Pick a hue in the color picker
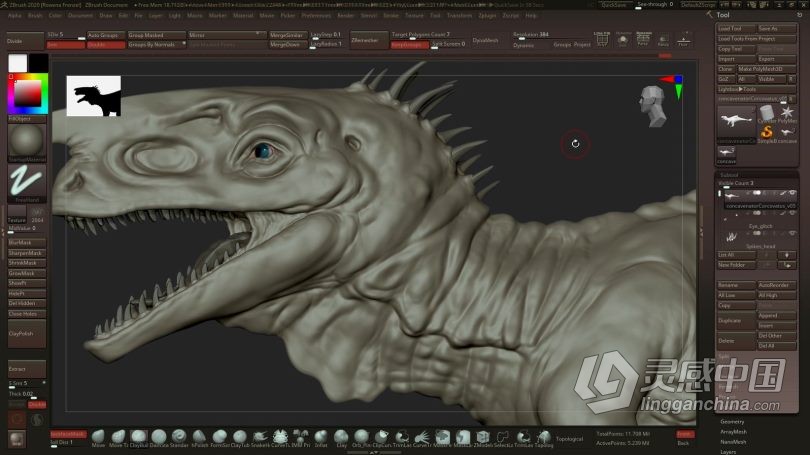The image size is (810, 455). 28,93
